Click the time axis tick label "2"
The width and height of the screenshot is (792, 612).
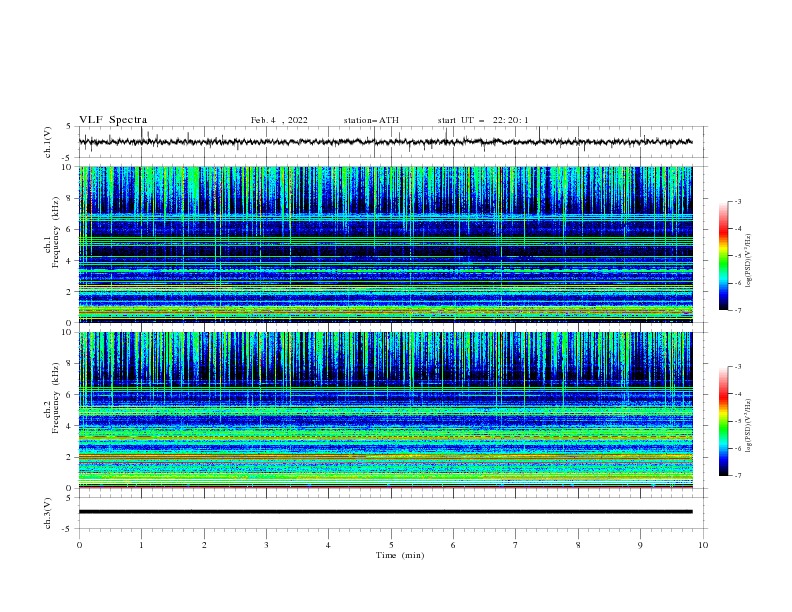(204, 545)
